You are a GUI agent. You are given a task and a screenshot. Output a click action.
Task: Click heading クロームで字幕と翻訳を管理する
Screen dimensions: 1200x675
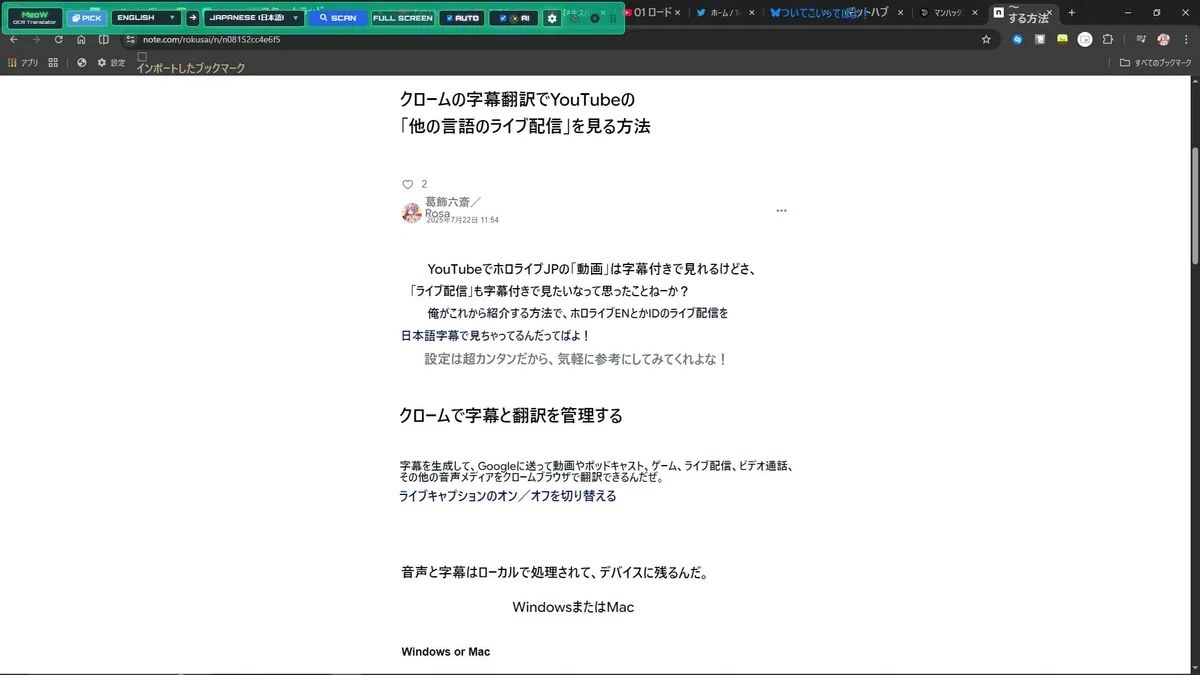coord(510,416)
